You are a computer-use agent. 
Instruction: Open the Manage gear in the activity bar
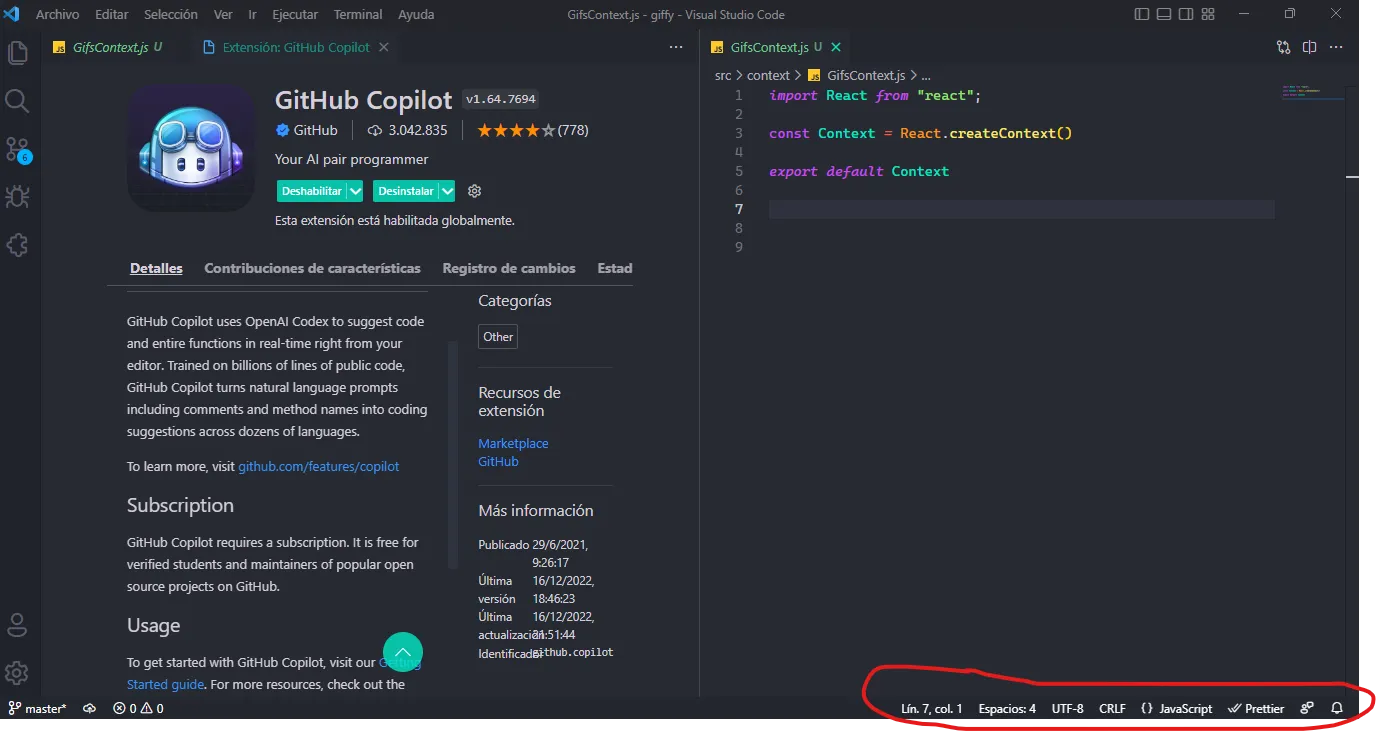point(18,673)
